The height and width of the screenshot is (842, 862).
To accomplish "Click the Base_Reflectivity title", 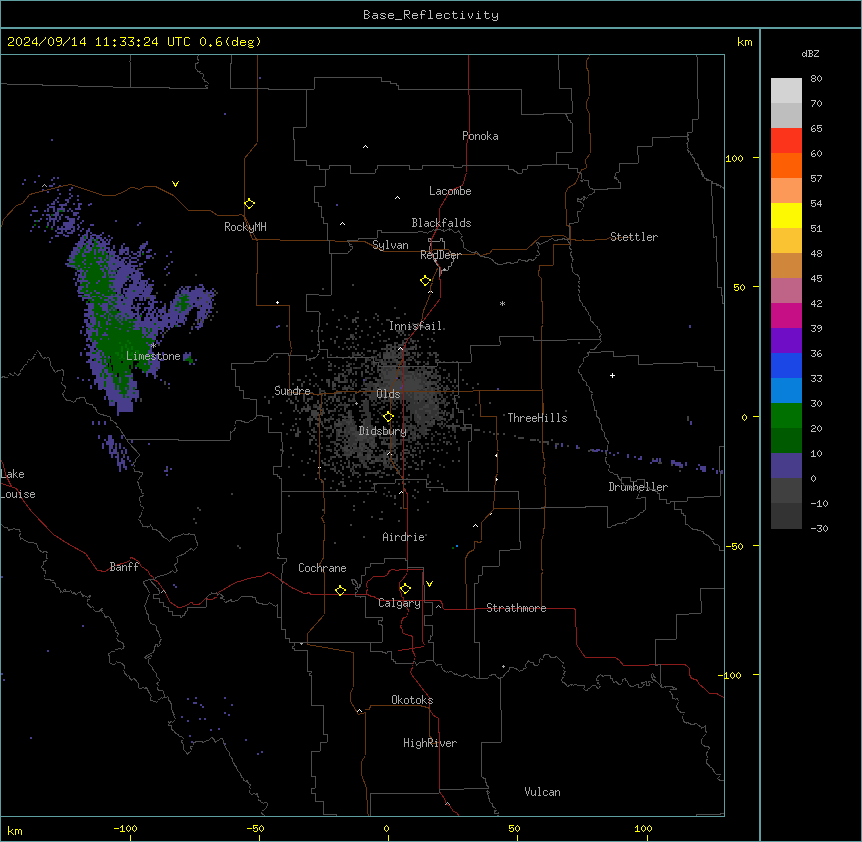I will click(x=431, y=15).
